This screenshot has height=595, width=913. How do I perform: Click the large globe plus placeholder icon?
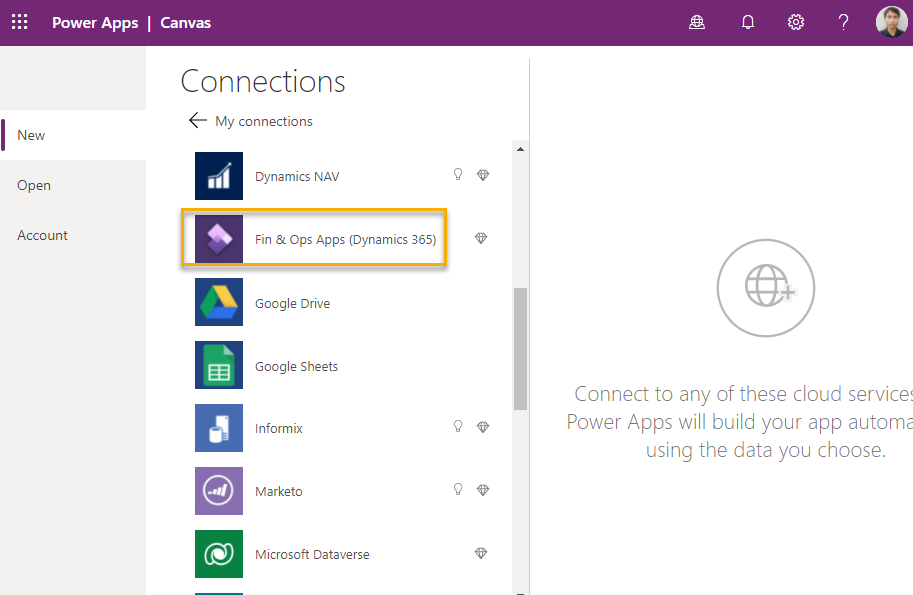point(766,288)
